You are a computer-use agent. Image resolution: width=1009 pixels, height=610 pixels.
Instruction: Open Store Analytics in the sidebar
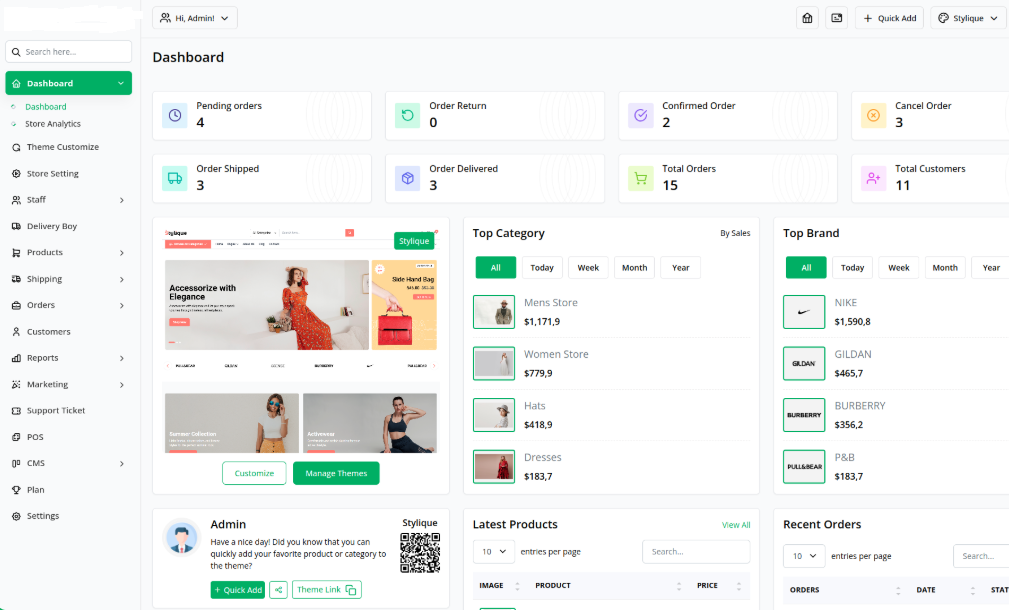(52, 124)
